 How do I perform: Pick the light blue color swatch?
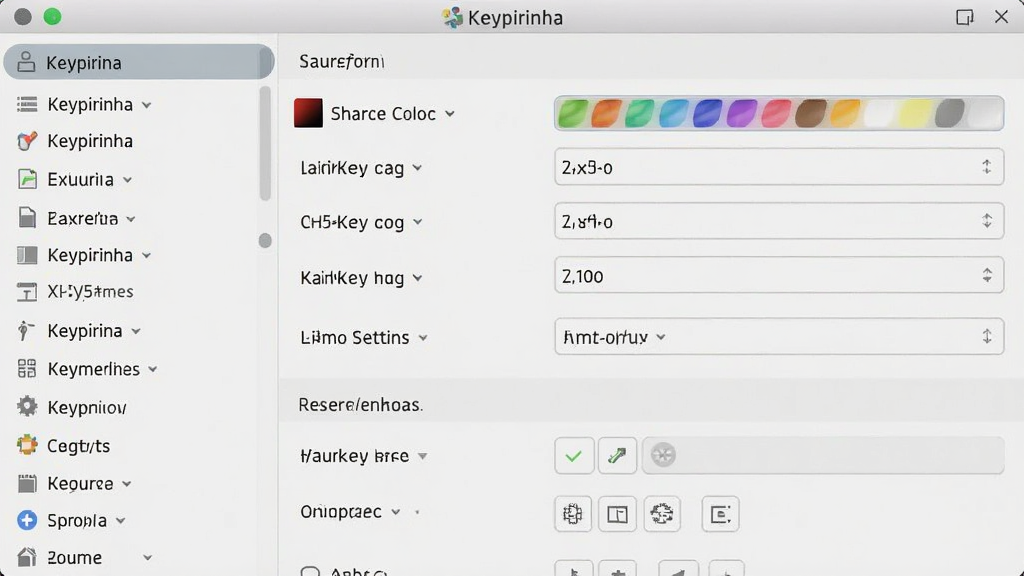tap(673, 114)
